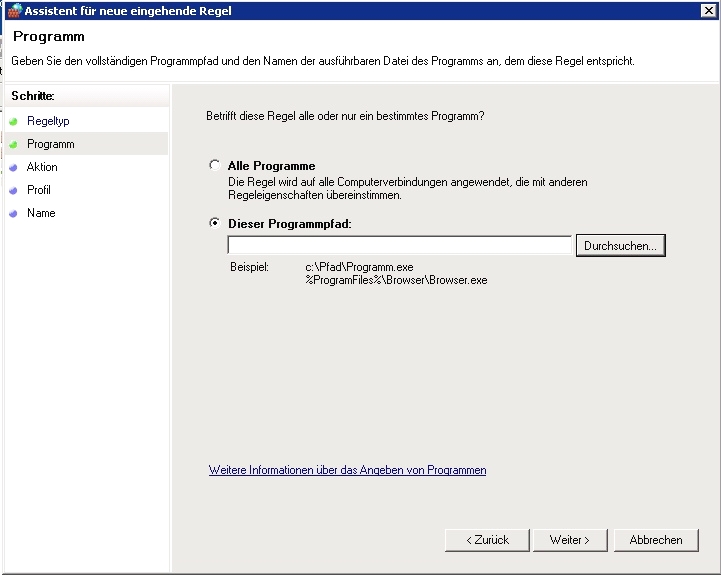Focus the program path input field
The width and height of the screenshot is (721, 575).
click(399, 245)
